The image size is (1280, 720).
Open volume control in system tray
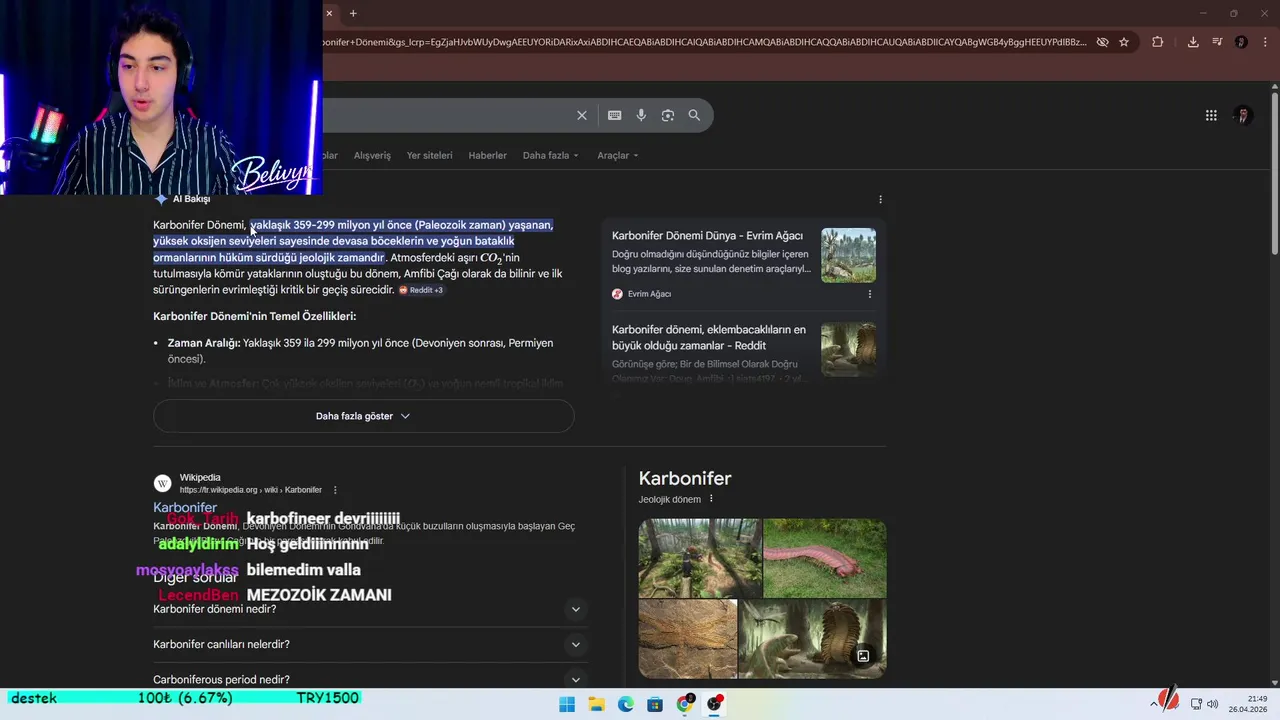pyautogui.click(x=1213, y=704)
